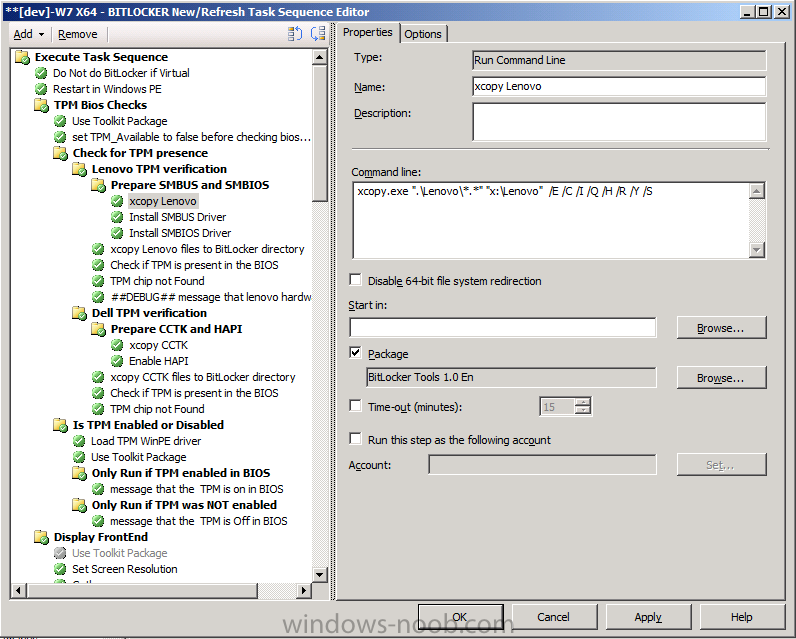796x639 pixels.
Task: Click the Only Run if TPM was NOT enabled folder icon
Action: pyautogui.click(x=80, y=505)
